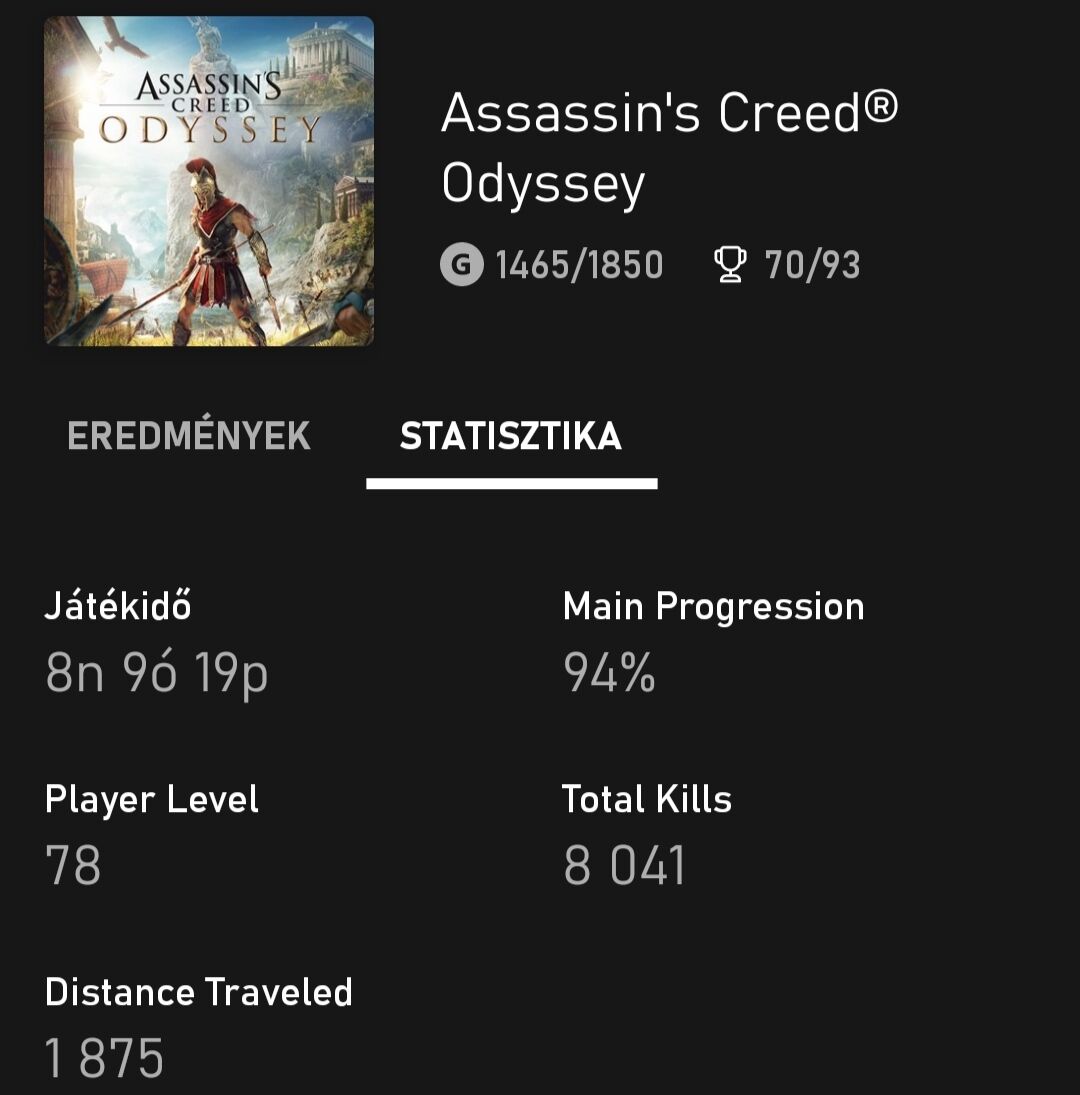Tap the Distance Traveled label
Viewport: 1080px width, 1095px height.
pyautogui.click(x=199, y=993)
